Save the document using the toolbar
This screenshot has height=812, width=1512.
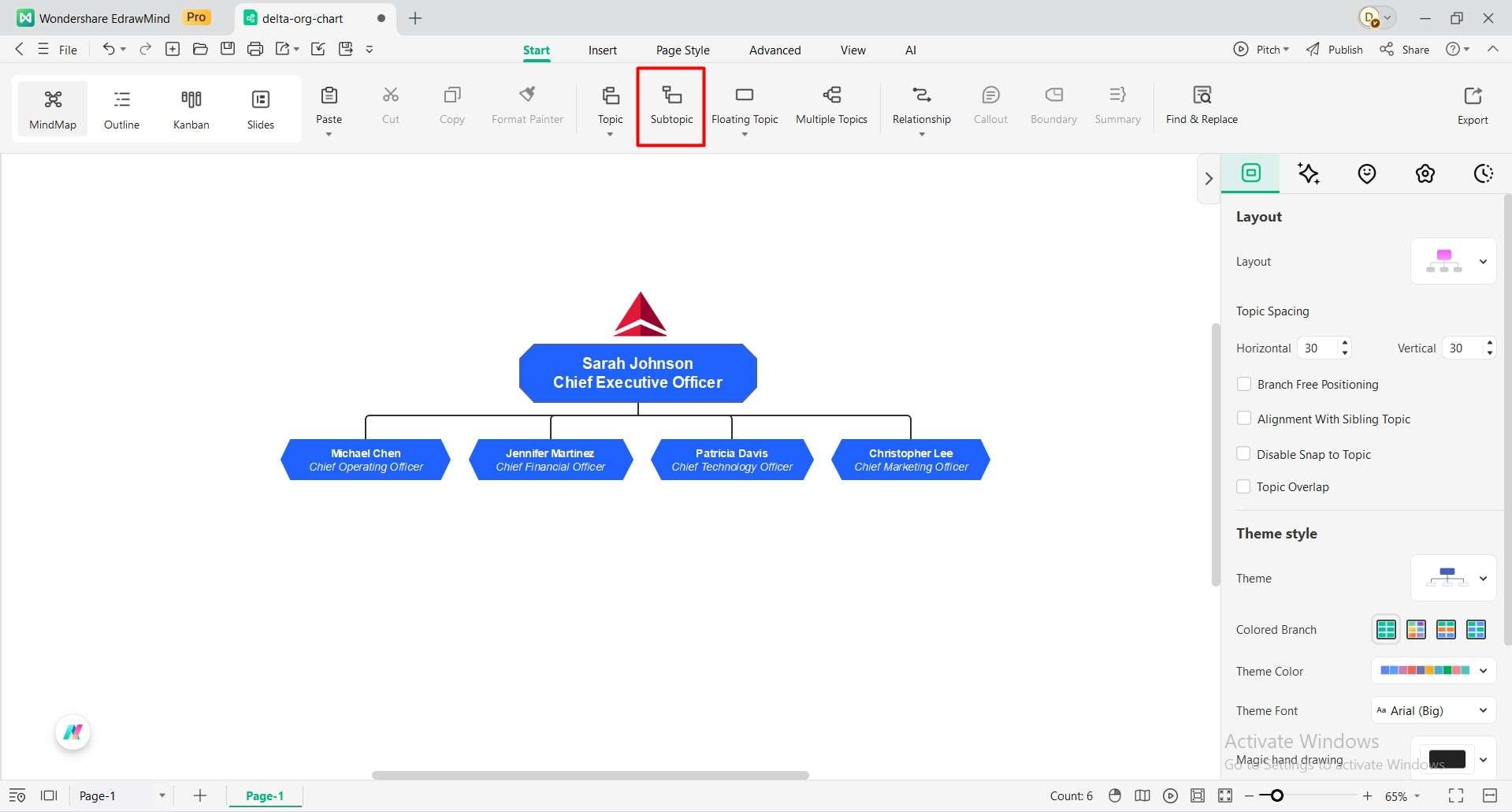tap(228, 49)
